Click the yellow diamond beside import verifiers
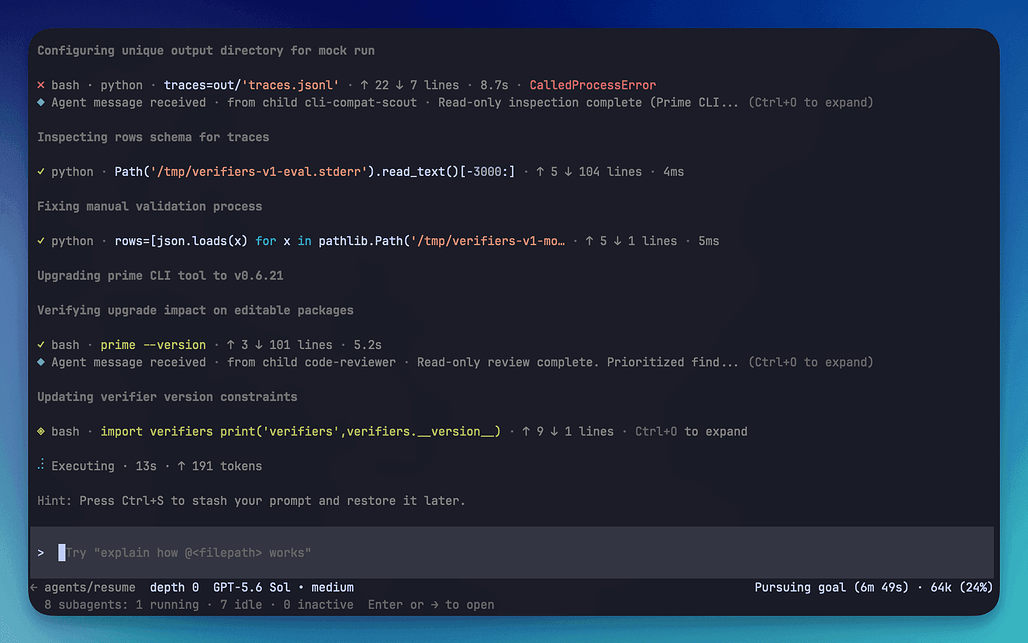This screenshot has width=1028, height=643. point(41,431)
